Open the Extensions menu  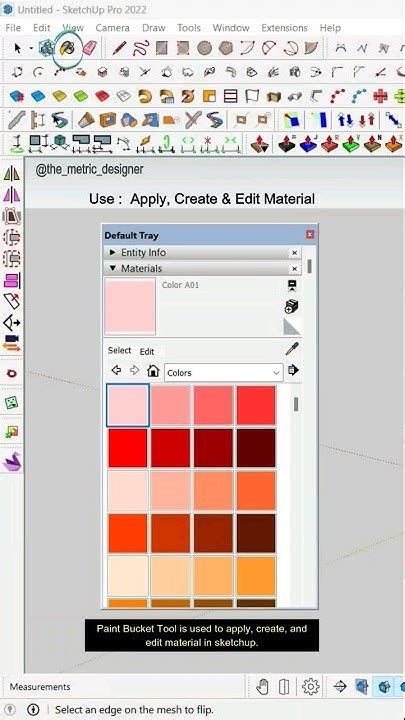(285, 28)
